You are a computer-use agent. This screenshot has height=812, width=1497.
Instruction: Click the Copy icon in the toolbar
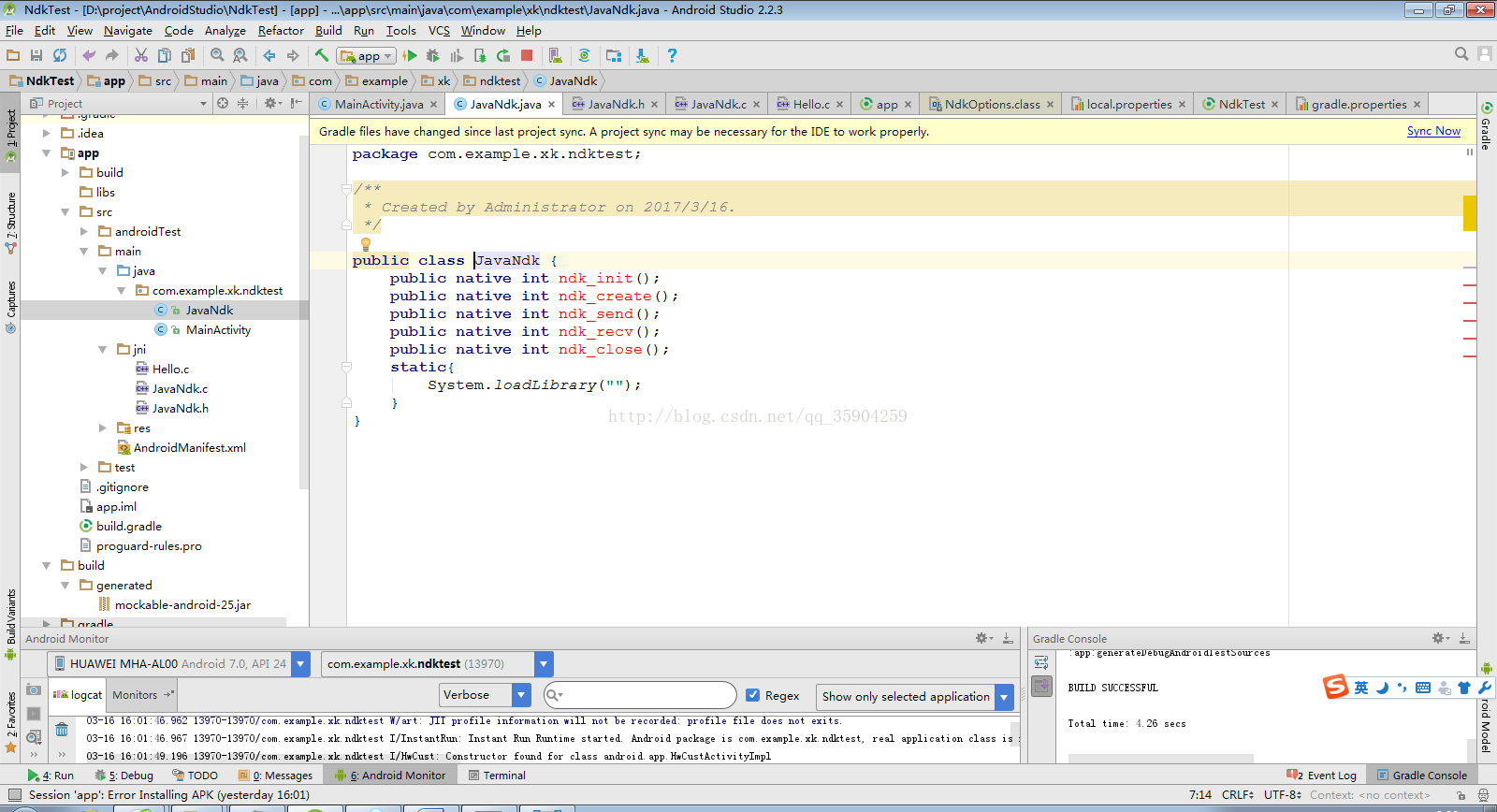click(165, 56)
